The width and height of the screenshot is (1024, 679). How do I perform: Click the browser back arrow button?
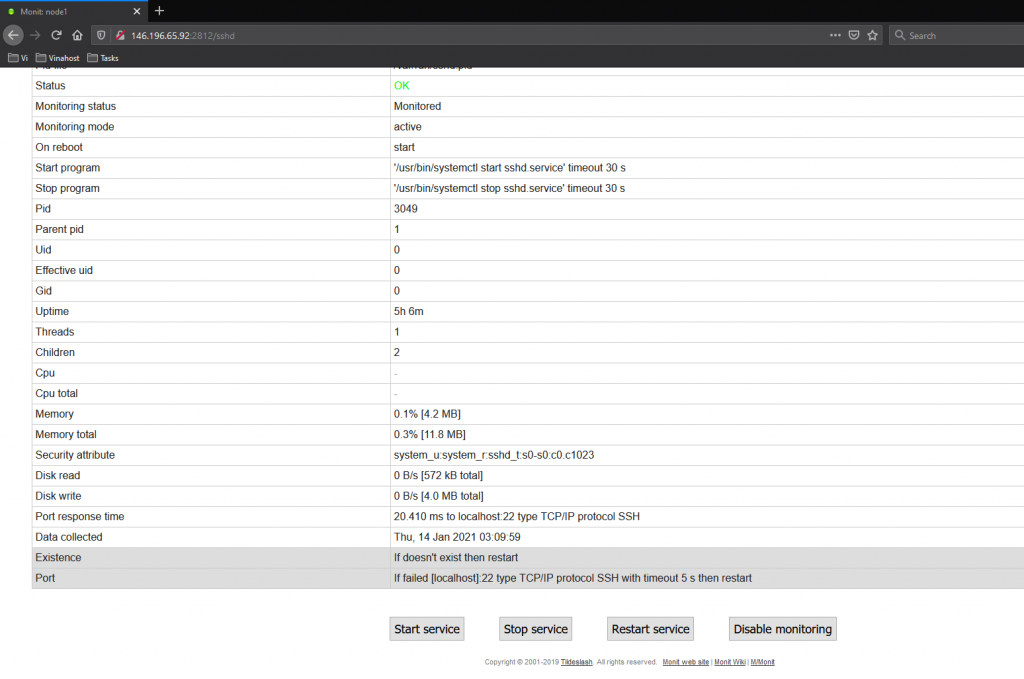pyautogui.click(x=13, y=35)
